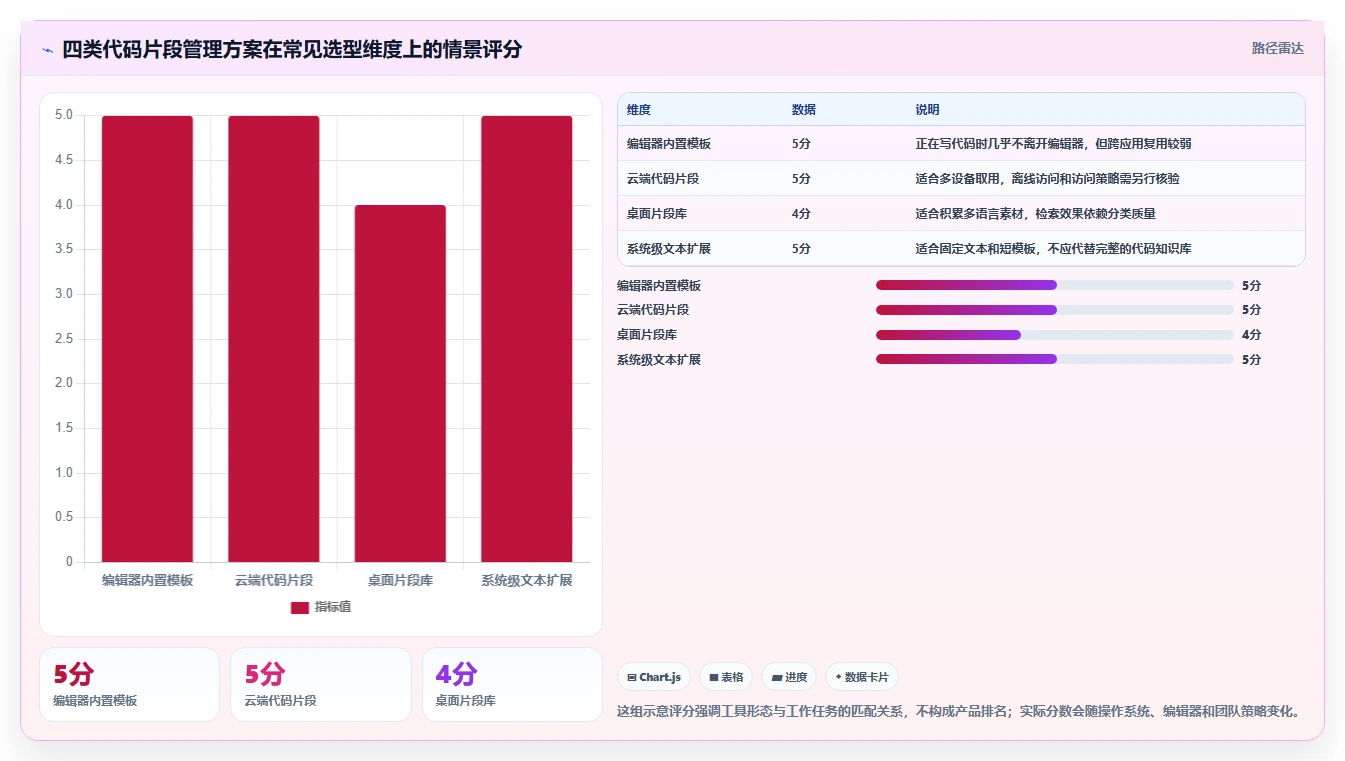Click the 进度 tag chip
Image resolution: width=1345 pixels, height=761 pixels.
tap(789, 677)
